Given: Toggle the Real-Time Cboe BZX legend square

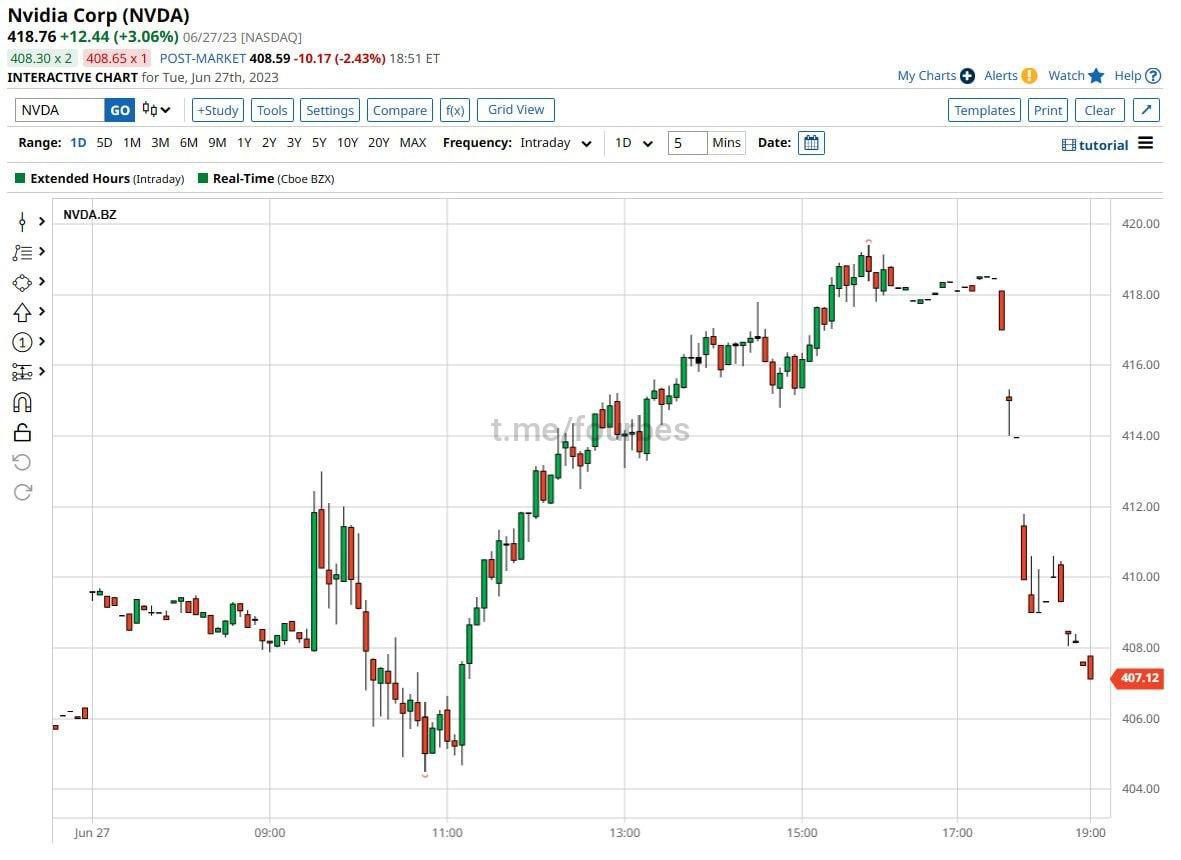Looking at the screenshot, I should [x=203, y=179].
